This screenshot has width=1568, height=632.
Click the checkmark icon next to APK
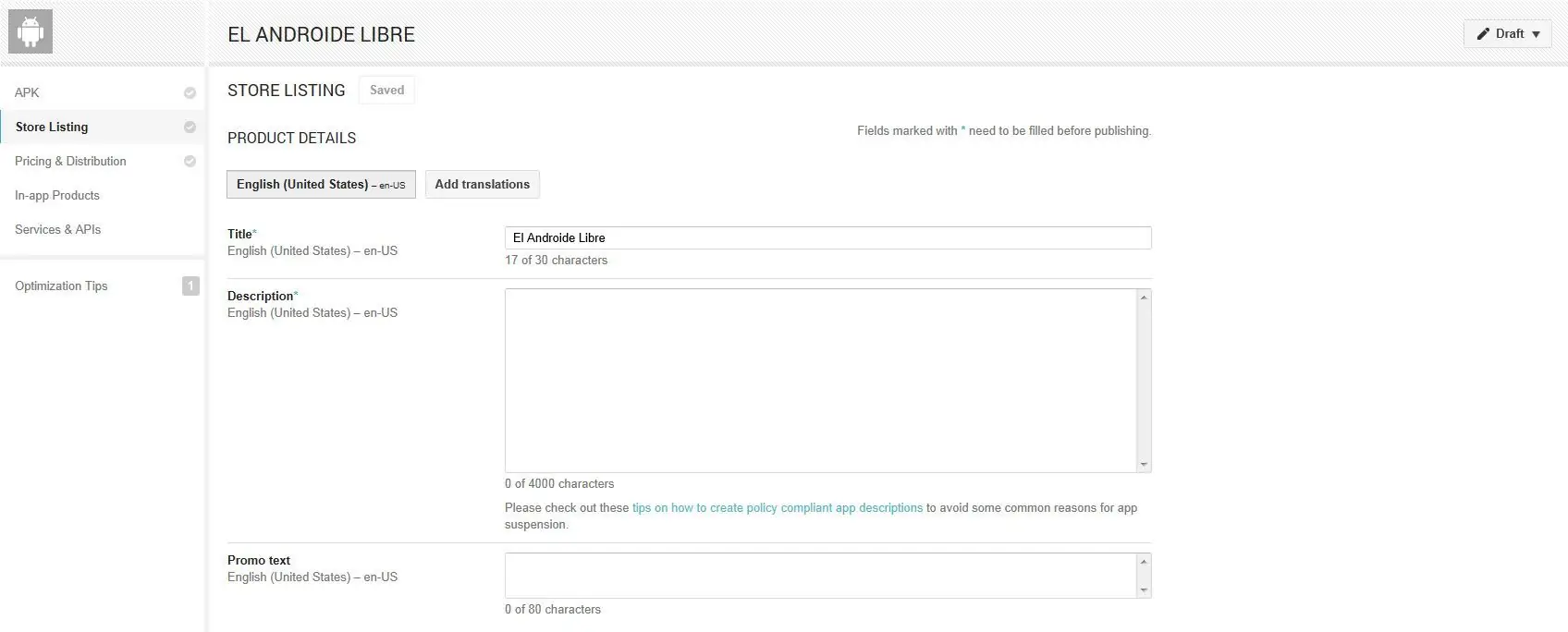tap(190, 92)
